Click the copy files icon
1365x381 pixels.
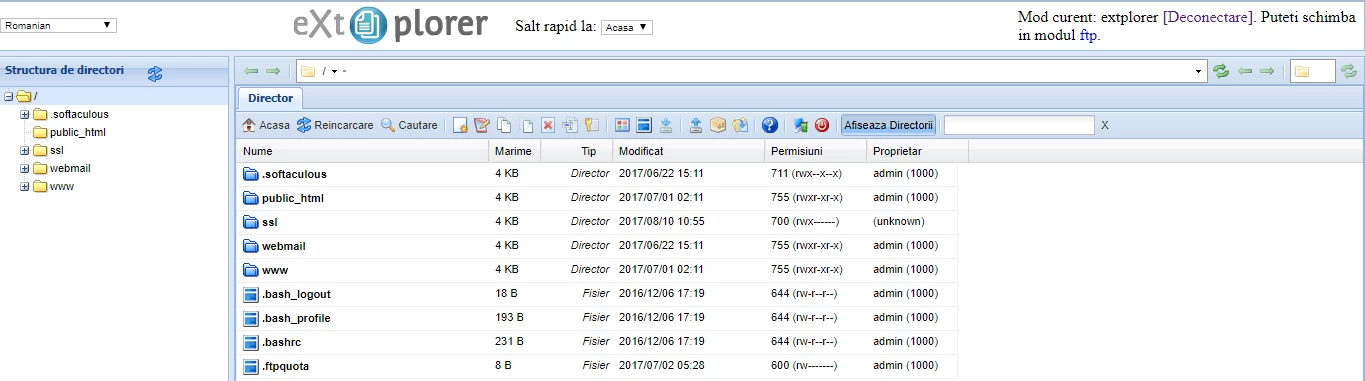(x=505, y=125)
